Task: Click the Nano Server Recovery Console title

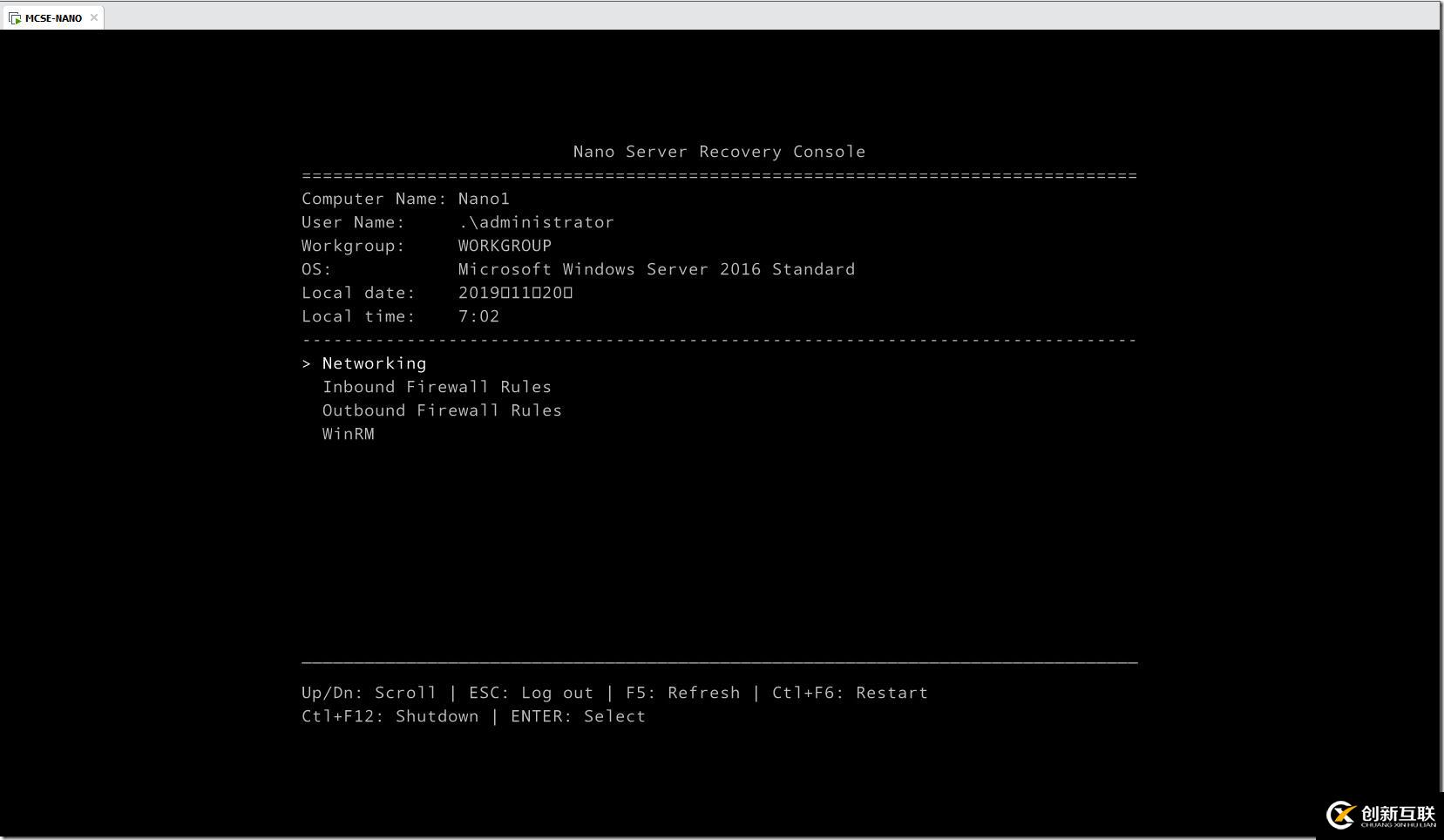Action: point(719,152)
